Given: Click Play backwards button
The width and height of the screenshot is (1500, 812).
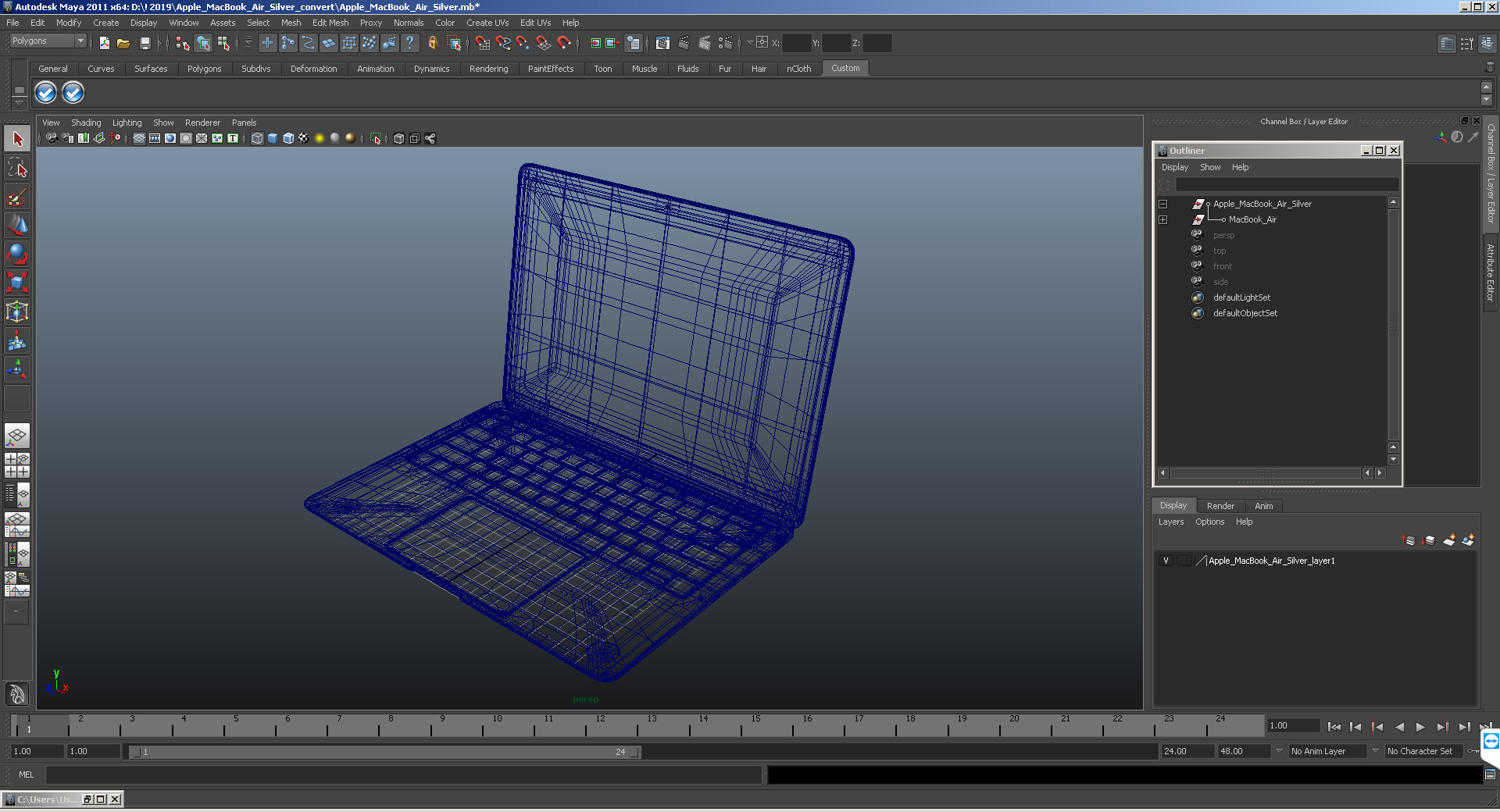Looking at the screenshot, I should [x=1399, y=727].
